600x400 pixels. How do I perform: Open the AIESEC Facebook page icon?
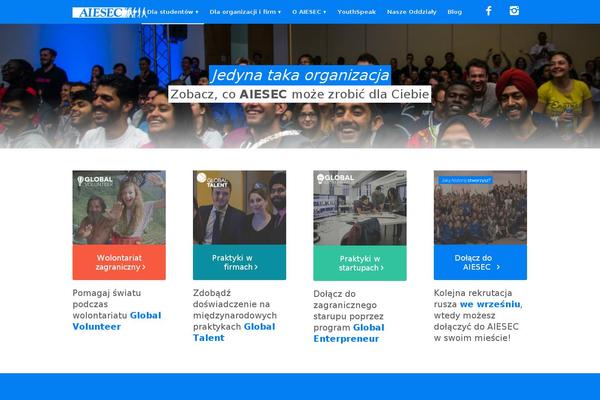489,11
